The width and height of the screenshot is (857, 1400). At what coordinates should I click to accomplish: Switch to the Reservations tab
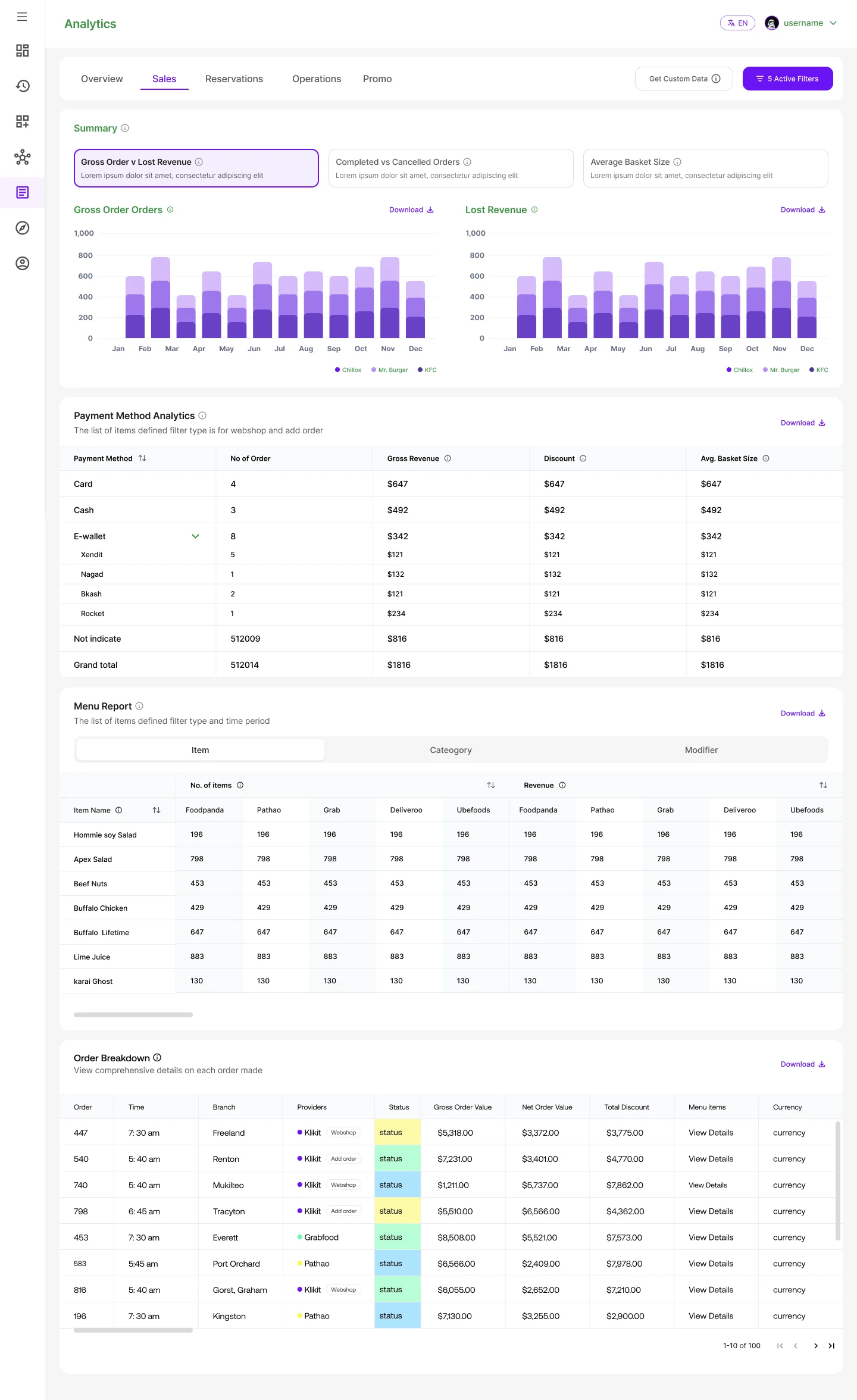tap(234, 79)
